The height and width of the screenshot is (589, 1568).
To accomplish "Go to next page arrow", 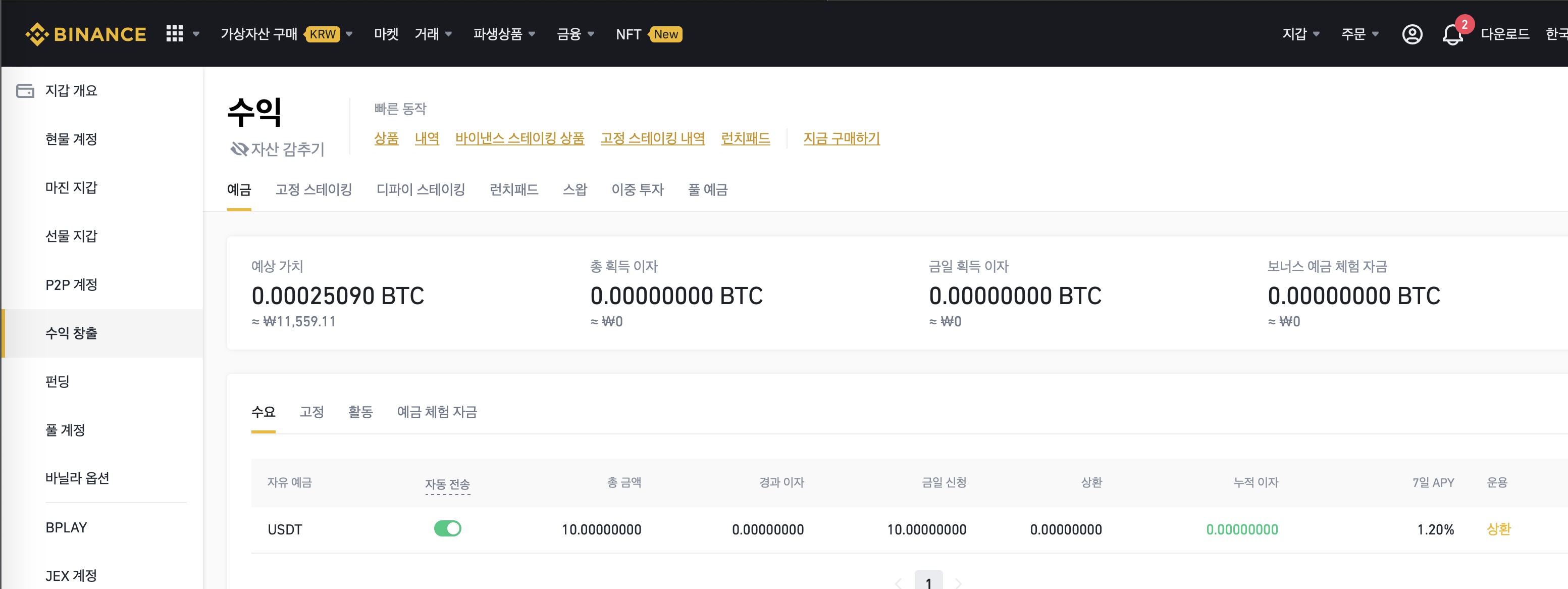I will tap(958, 583).
